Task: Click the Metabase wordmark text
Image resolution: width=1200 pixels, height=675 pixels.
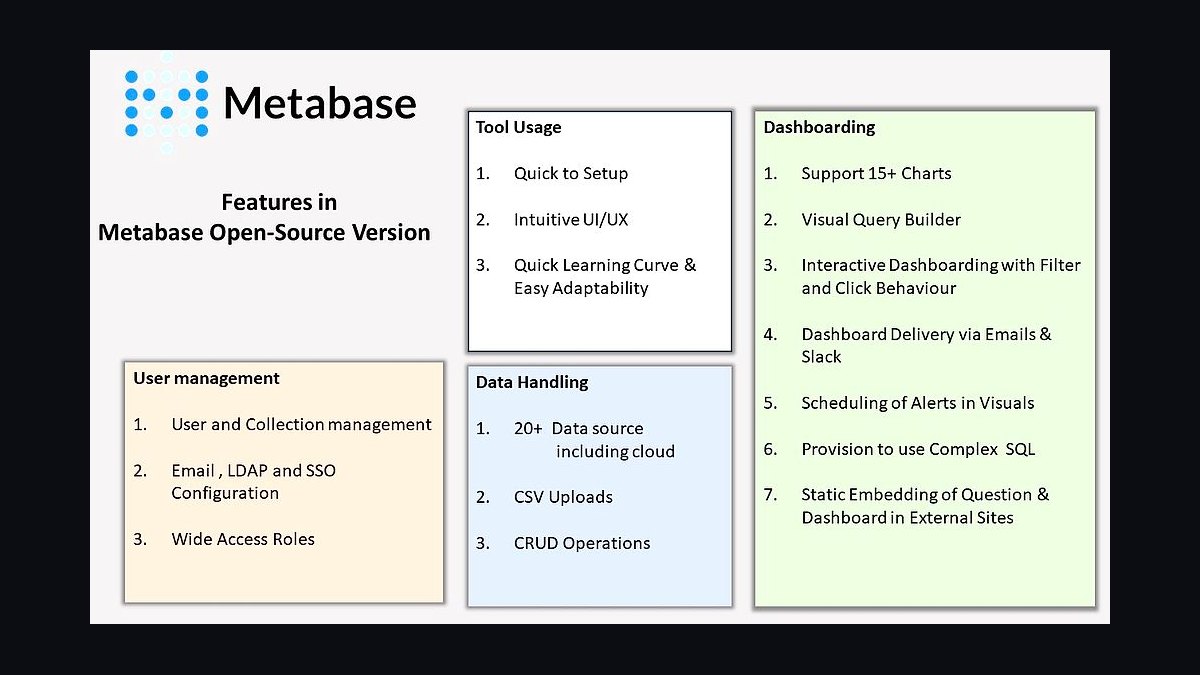Action: [320, 103]
